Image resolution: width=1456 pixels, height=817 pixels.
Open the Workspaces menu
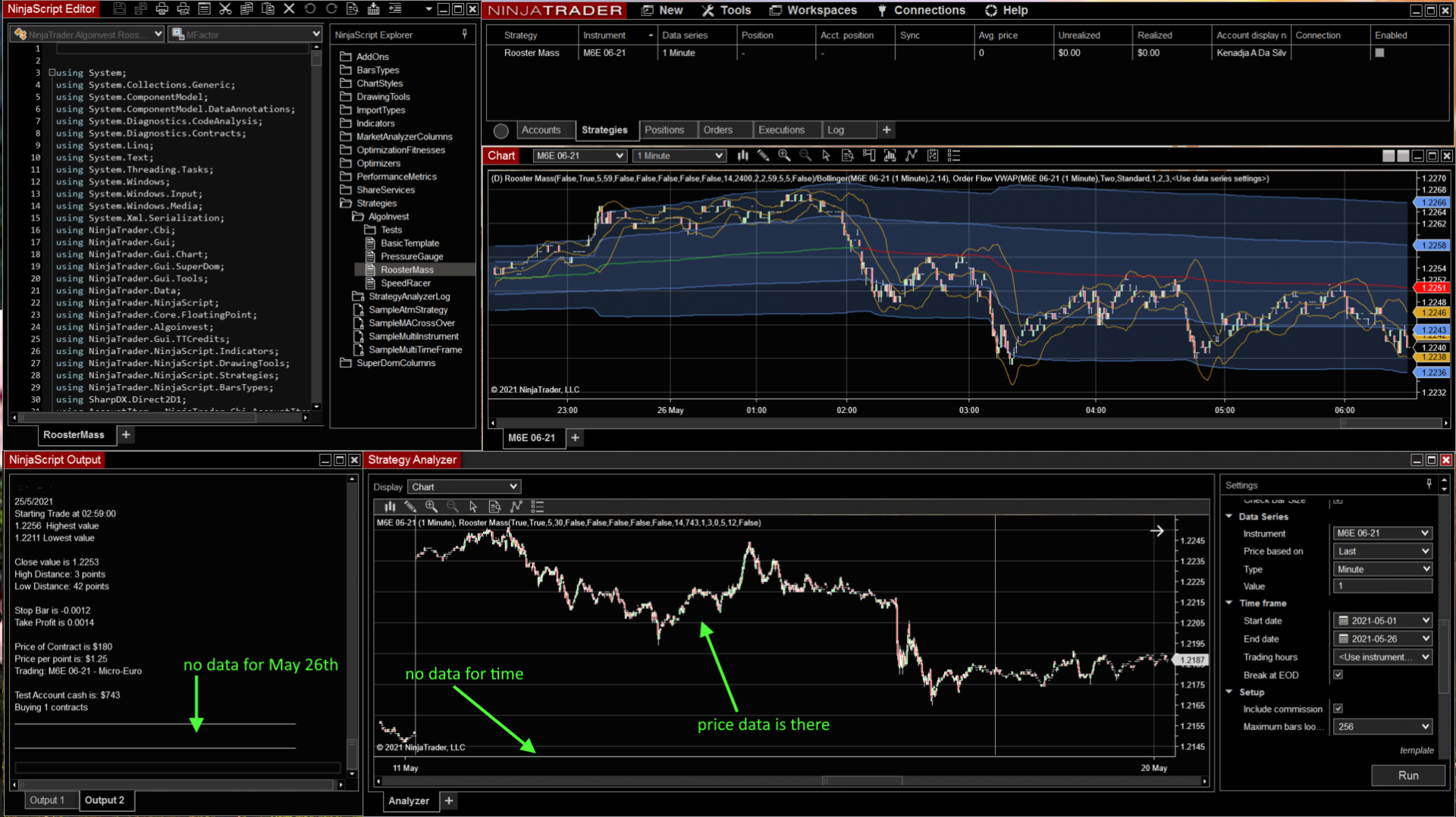tap(813, 10)
